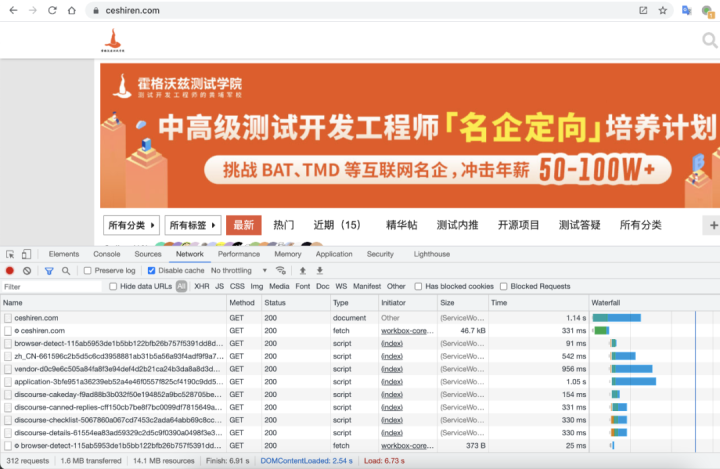Toggle the network filter funnel icon
The height and width of the screenshot is (469, 720).
[49, 271]
